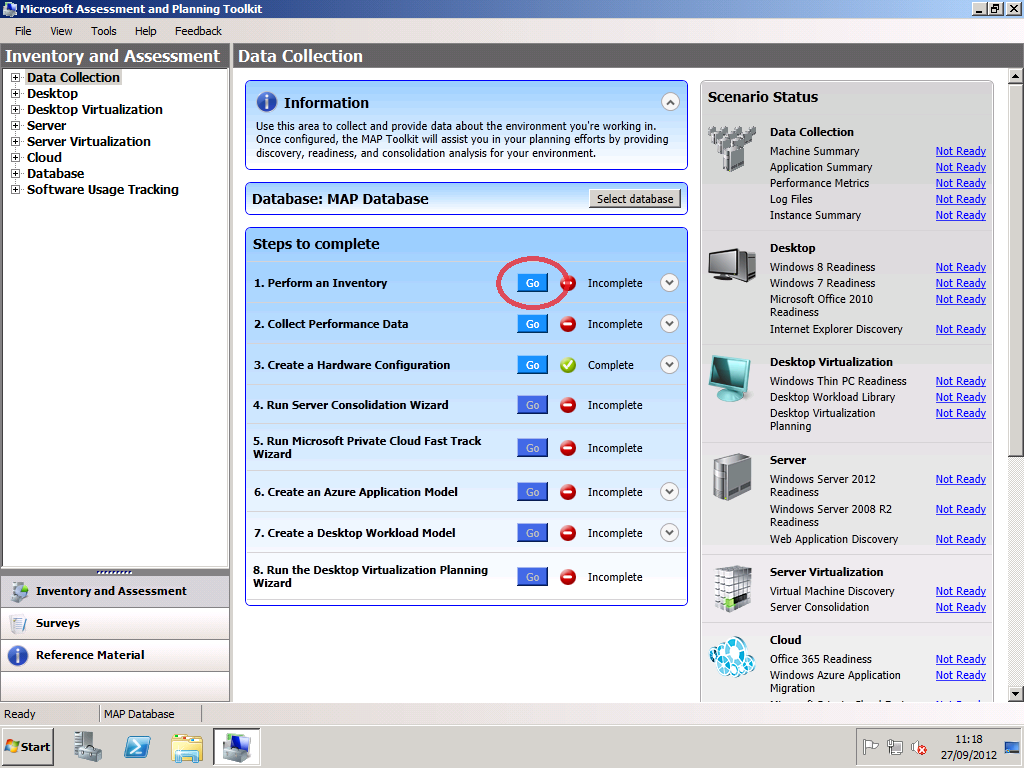This screenshot has height=768, width=1024.
Task: Click red status icon for Desktop Virtualization Planning Wizard
Action: pos(568,577)
